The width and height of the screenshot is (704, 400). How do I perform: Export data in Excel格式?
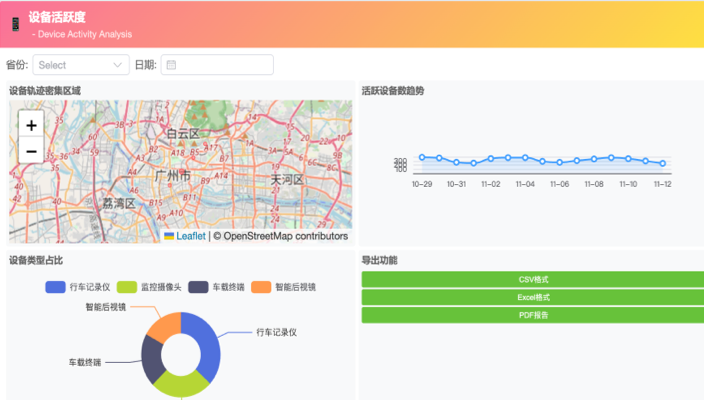[x=533, y=297]
